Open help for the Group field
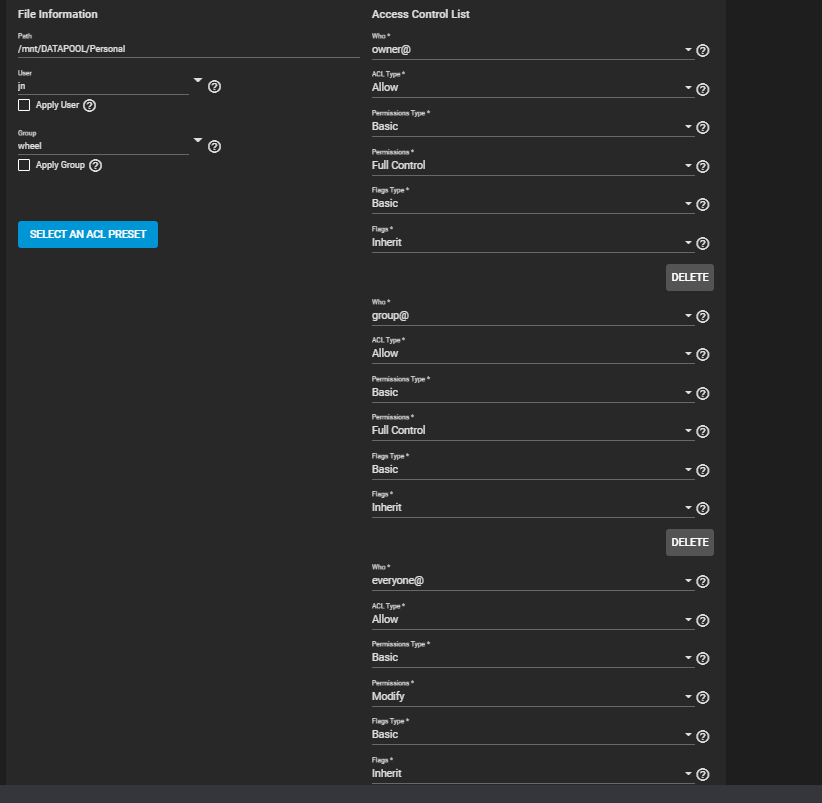822x803 pixels. coord(214,146)
